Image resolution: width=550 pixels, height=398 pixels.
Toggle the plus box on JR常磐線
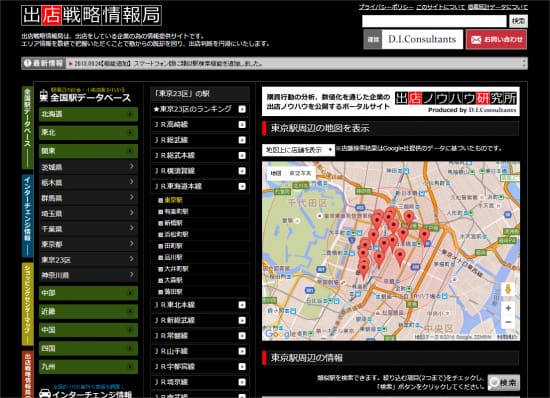pos(242,336)
